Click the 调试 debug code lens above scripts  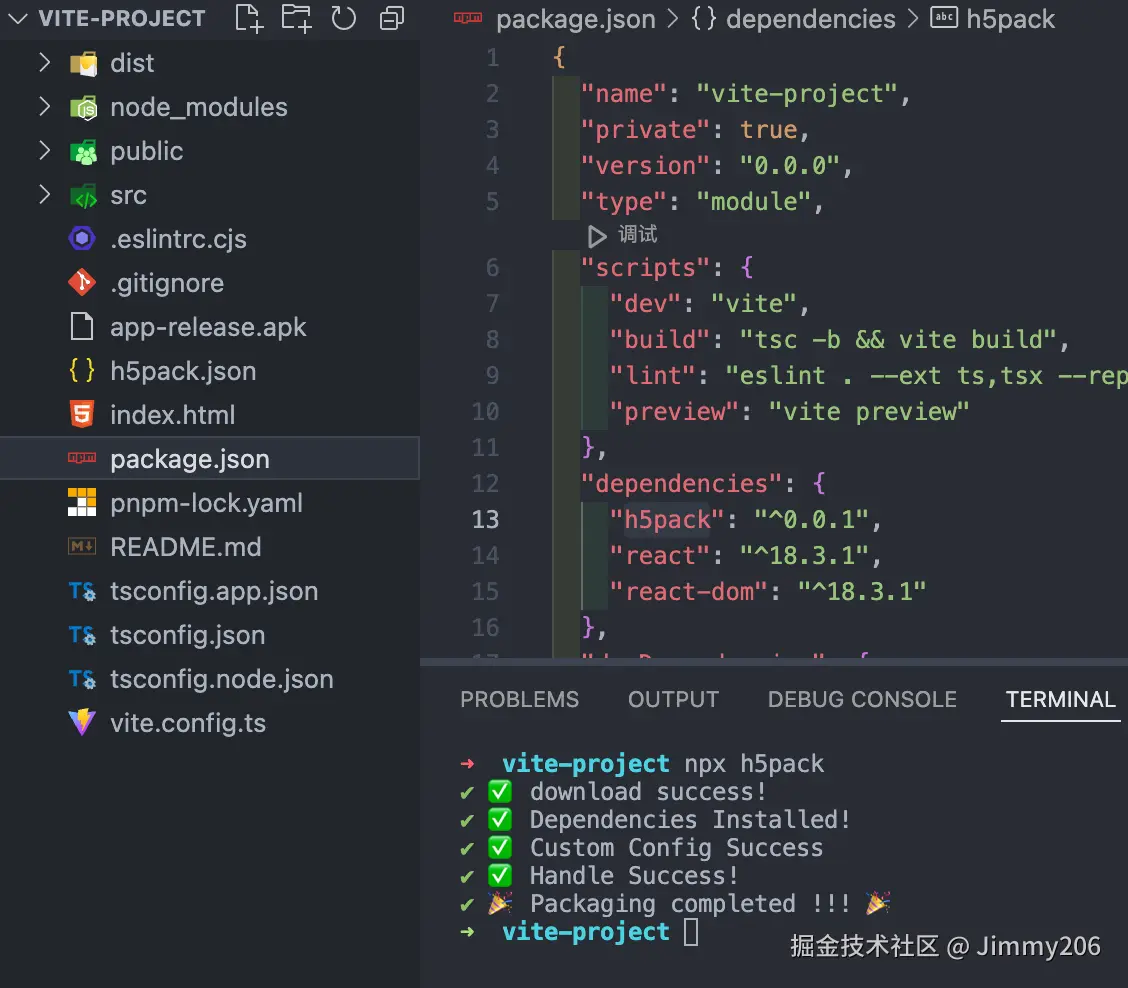[637, 234]
